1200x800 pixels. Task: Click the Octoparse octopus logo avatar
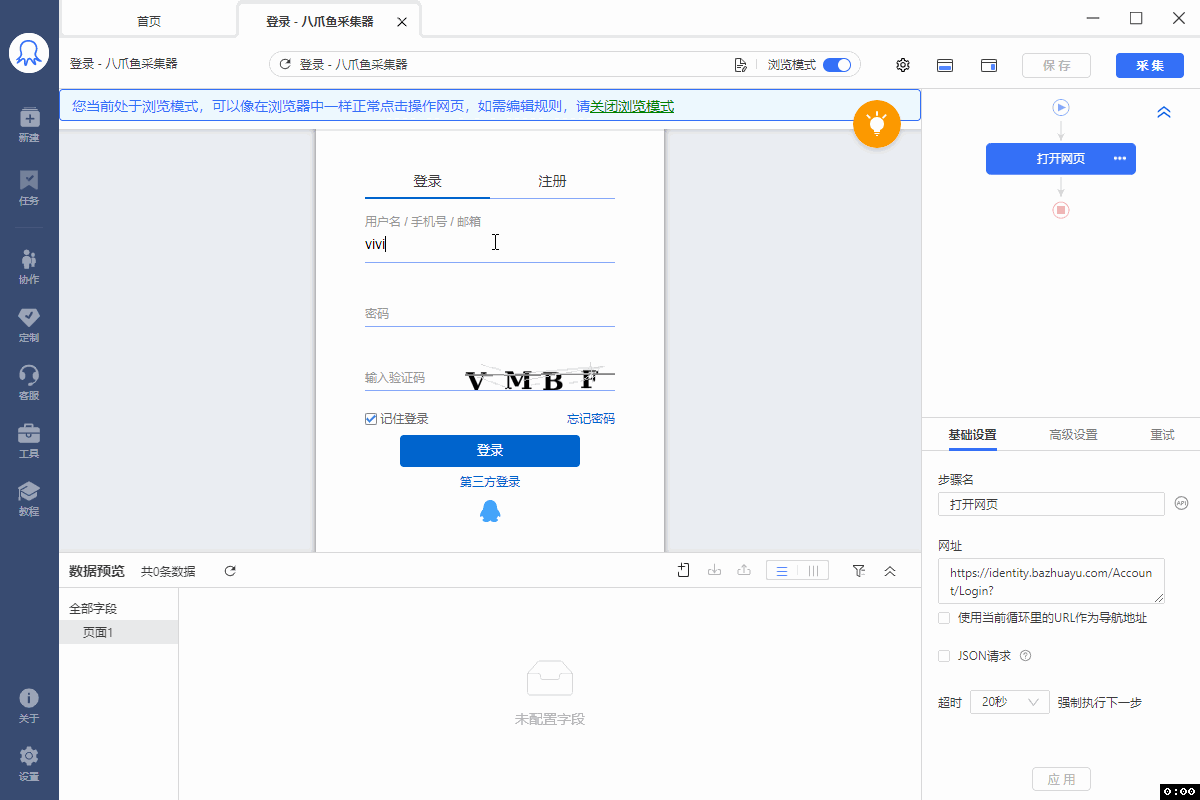pyautogui.click(x=29, y=53)
